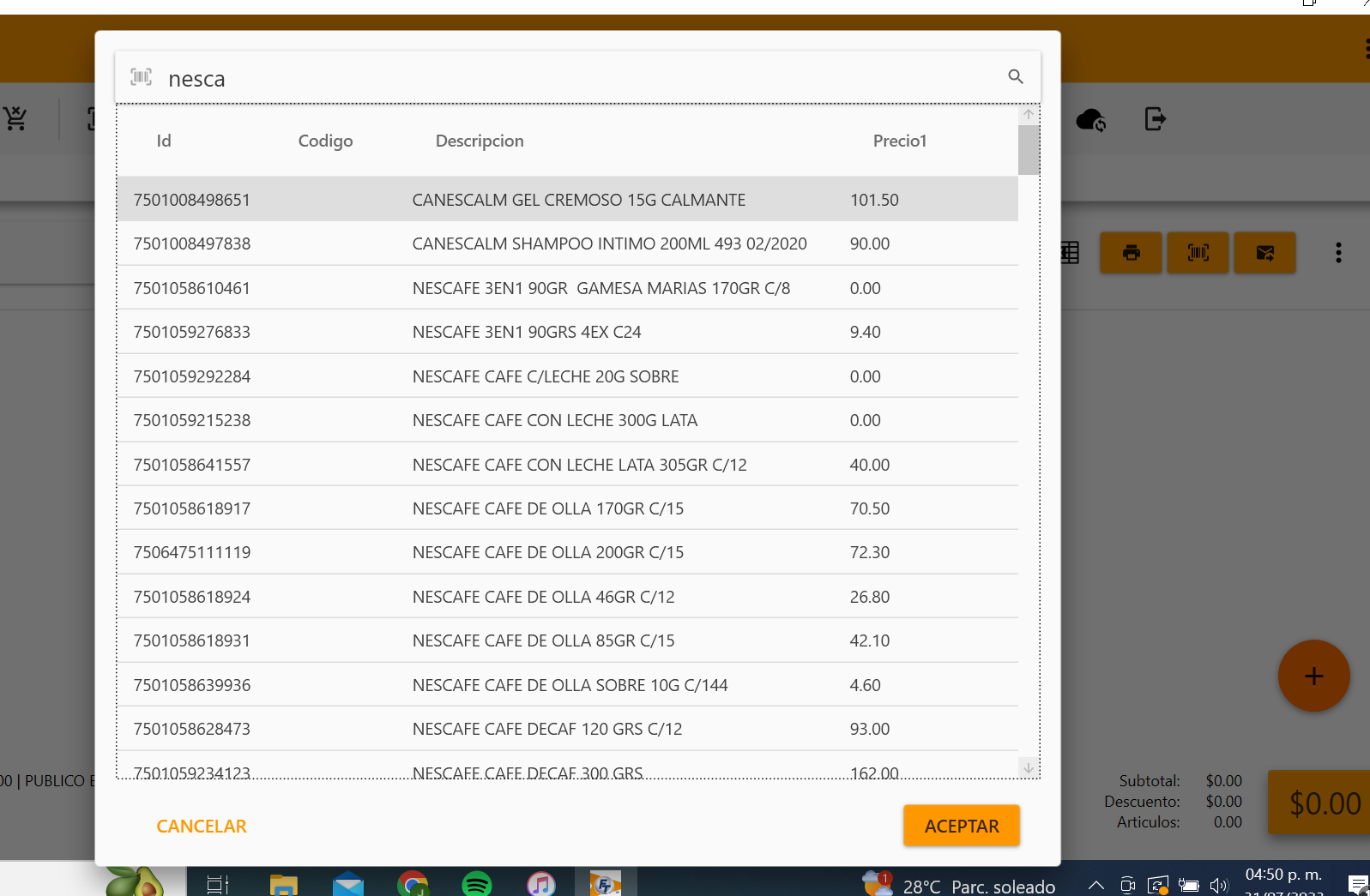Image resolution: width=1370 pixels, height=896 pixels.
Task: Click the Precio1 column header
Action: (900, 141)
